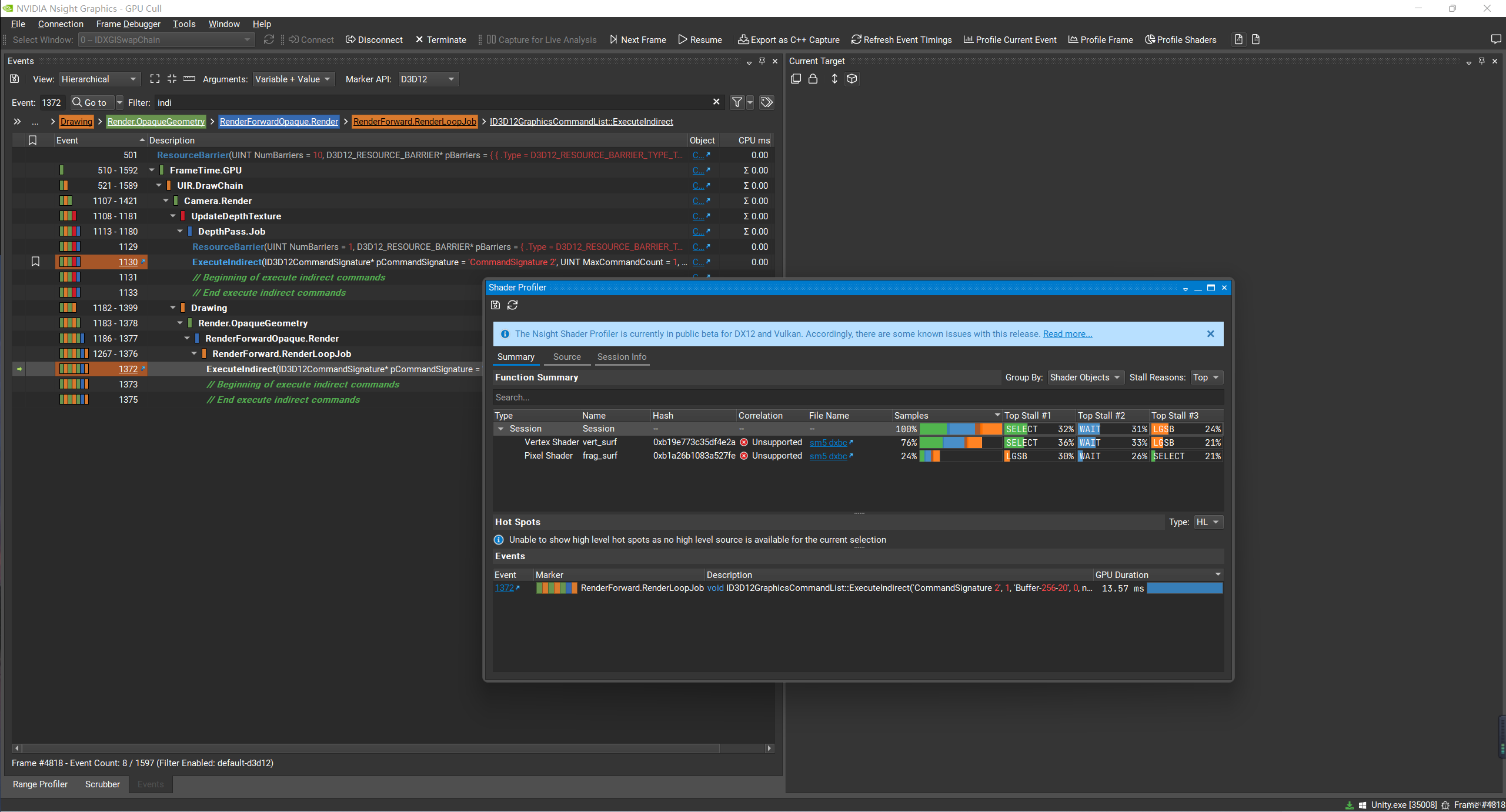1506x812 pixels.
Task: Click the tags icon beside the filter
Action: (766, 102)
